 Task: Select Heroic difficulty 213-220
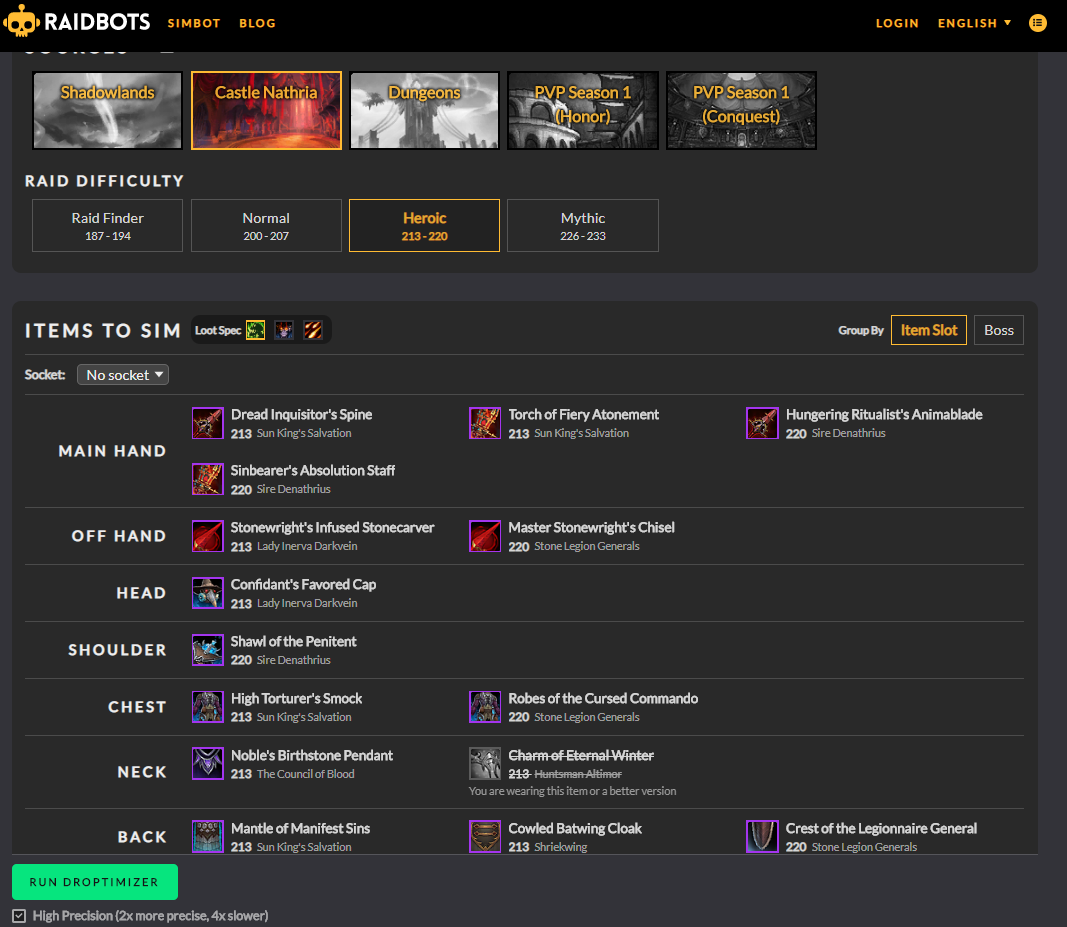tap(425, 225)
